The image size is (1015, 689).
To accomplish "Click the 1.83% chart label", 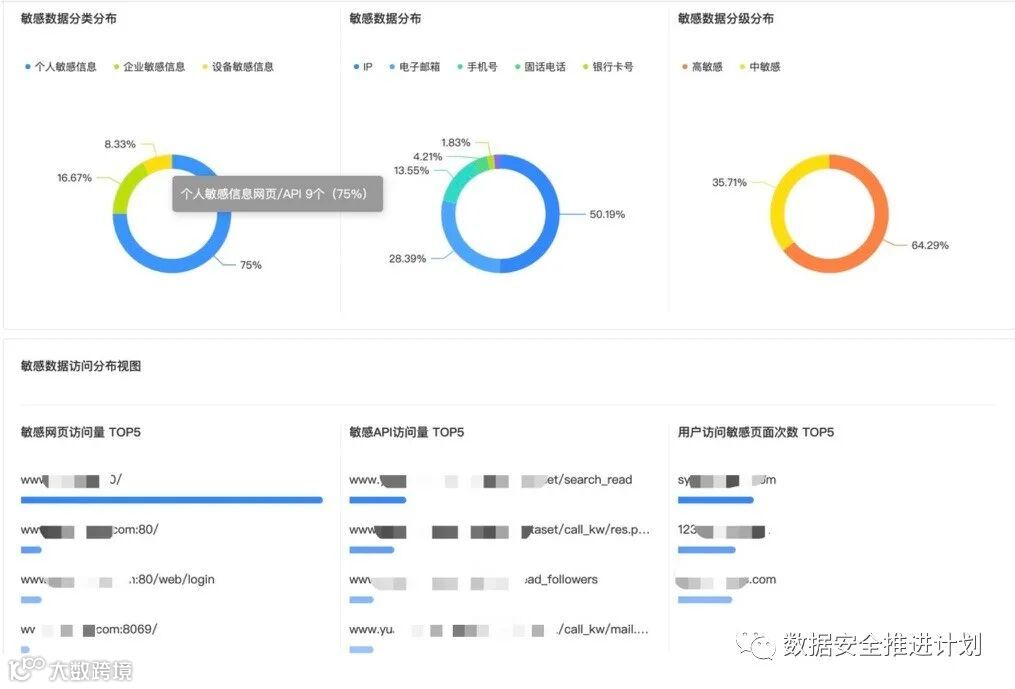I will (456, 142).
